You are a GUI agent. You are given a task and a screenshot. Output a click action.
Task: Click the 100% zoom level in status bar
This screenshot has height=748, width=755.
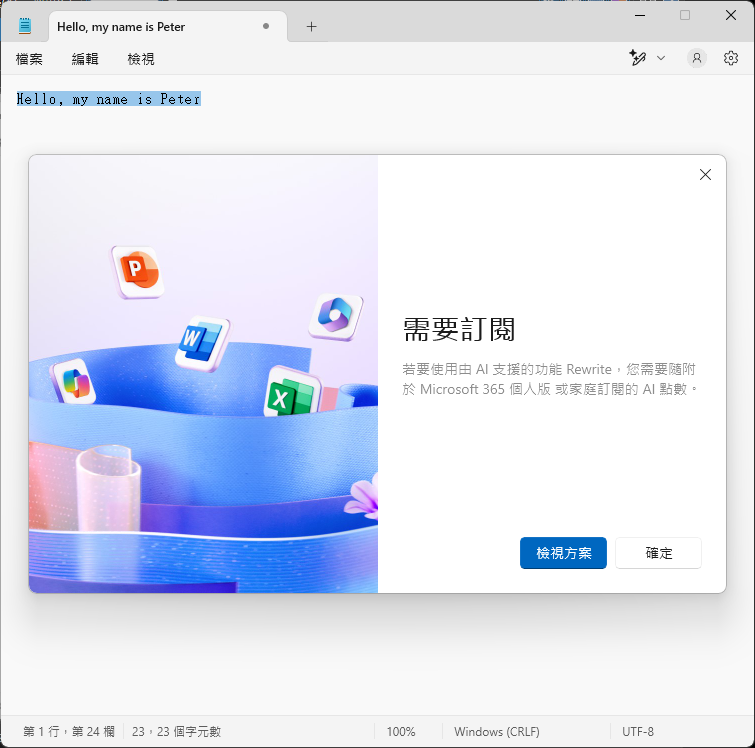coord(401,732)
